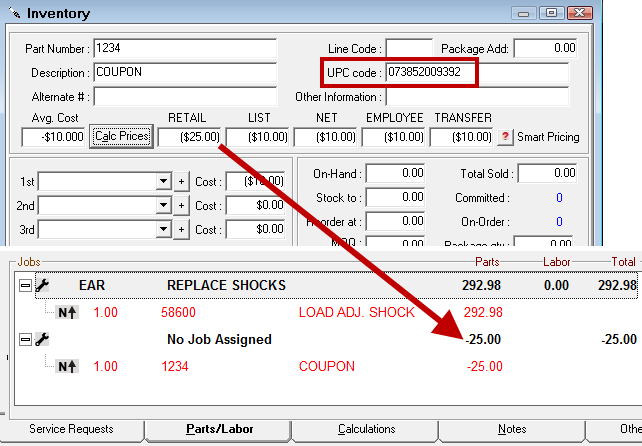Click the Inventory window title icon
The image size is (642, 446).
[x=14, y=13]
